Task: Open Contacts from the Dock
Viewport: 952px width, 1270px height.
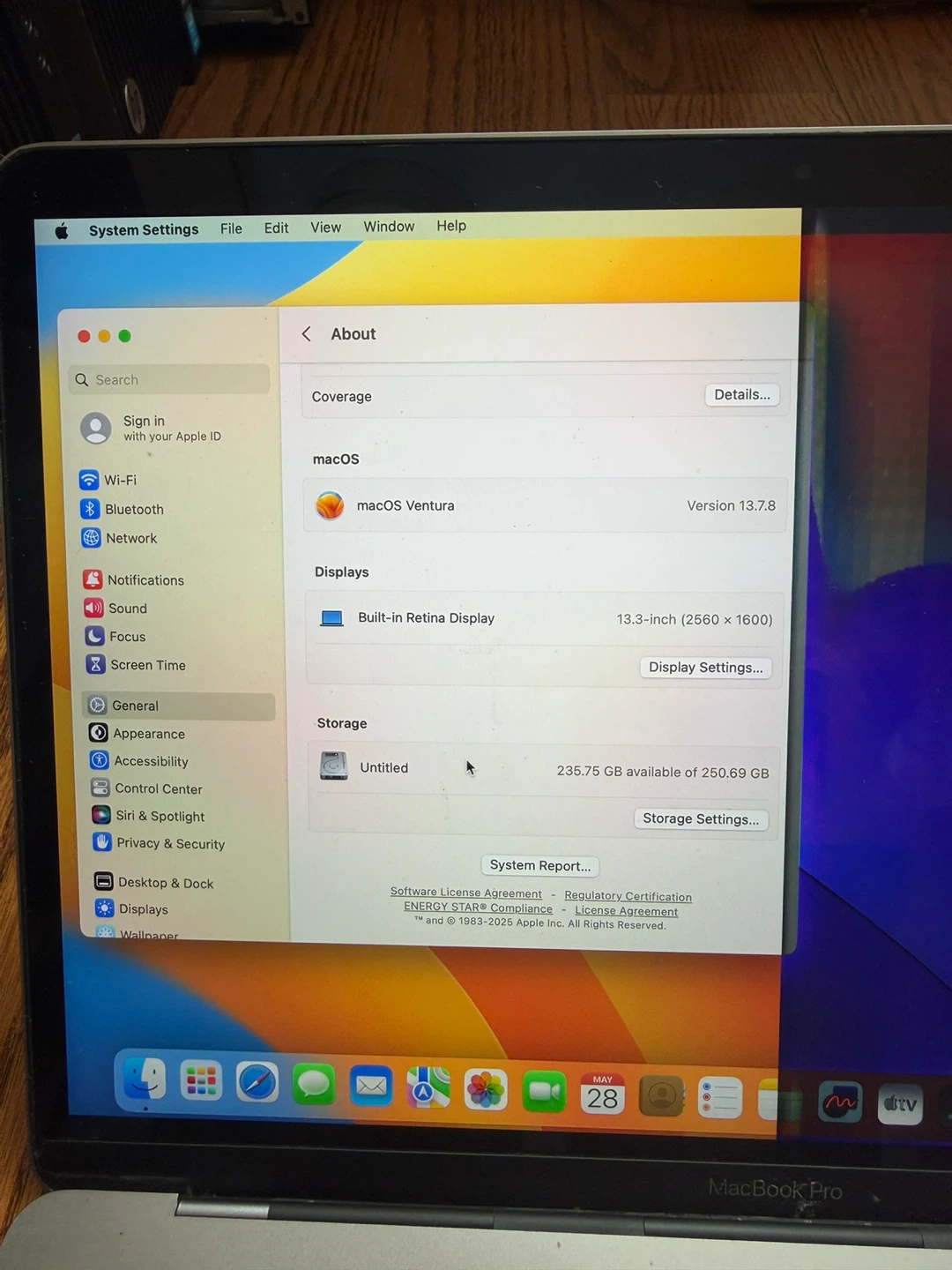Action: pyautogui.click(x=662, y=1096)
